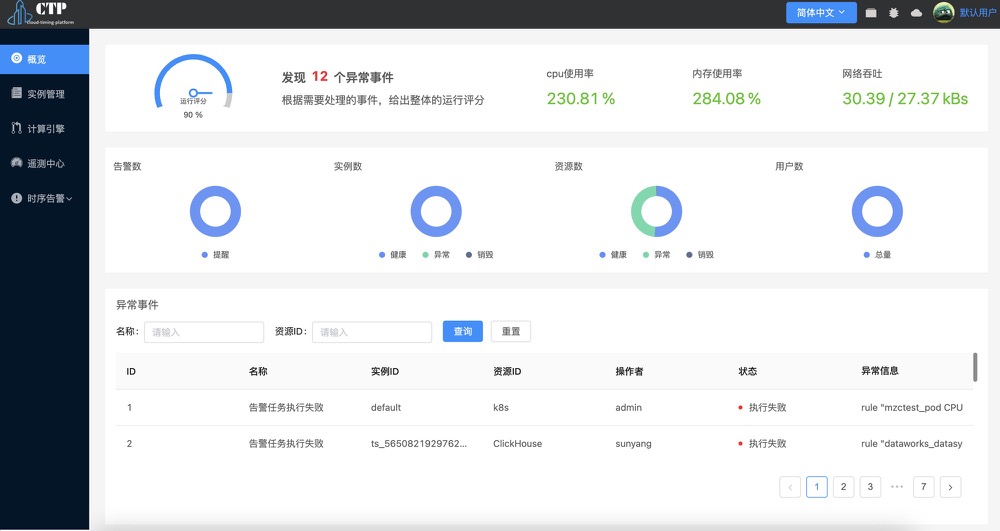Select page 1 in pagination
This screenshot has height=531, width=1000.
816,487
